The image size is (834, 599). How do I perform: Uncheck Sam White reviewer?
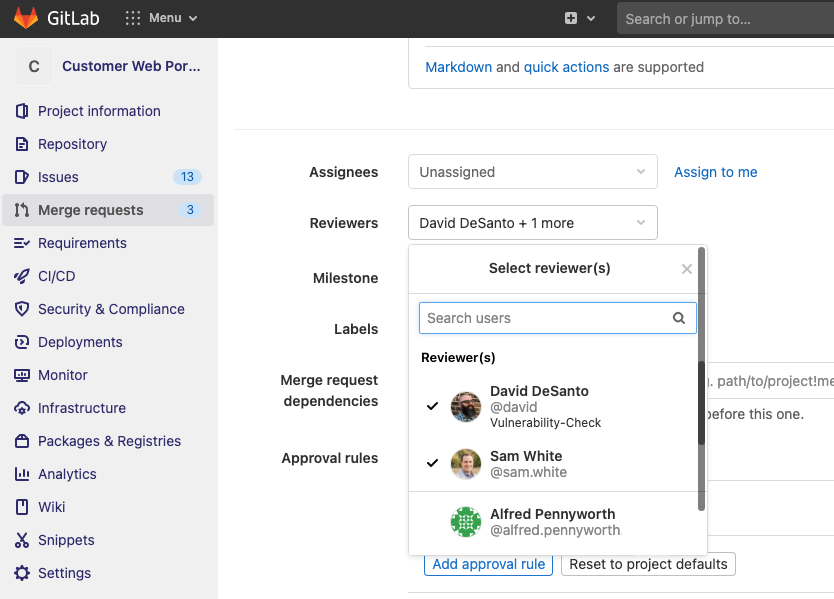click(x=527, y=463)
